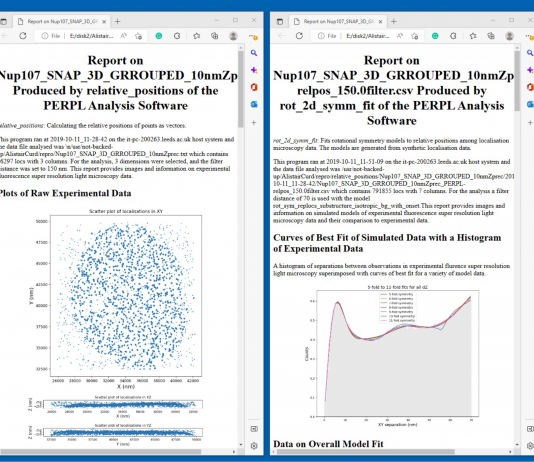Click vertical scrollbar thumb in left window
534x462 pixels.
click(x=241, y=89)
